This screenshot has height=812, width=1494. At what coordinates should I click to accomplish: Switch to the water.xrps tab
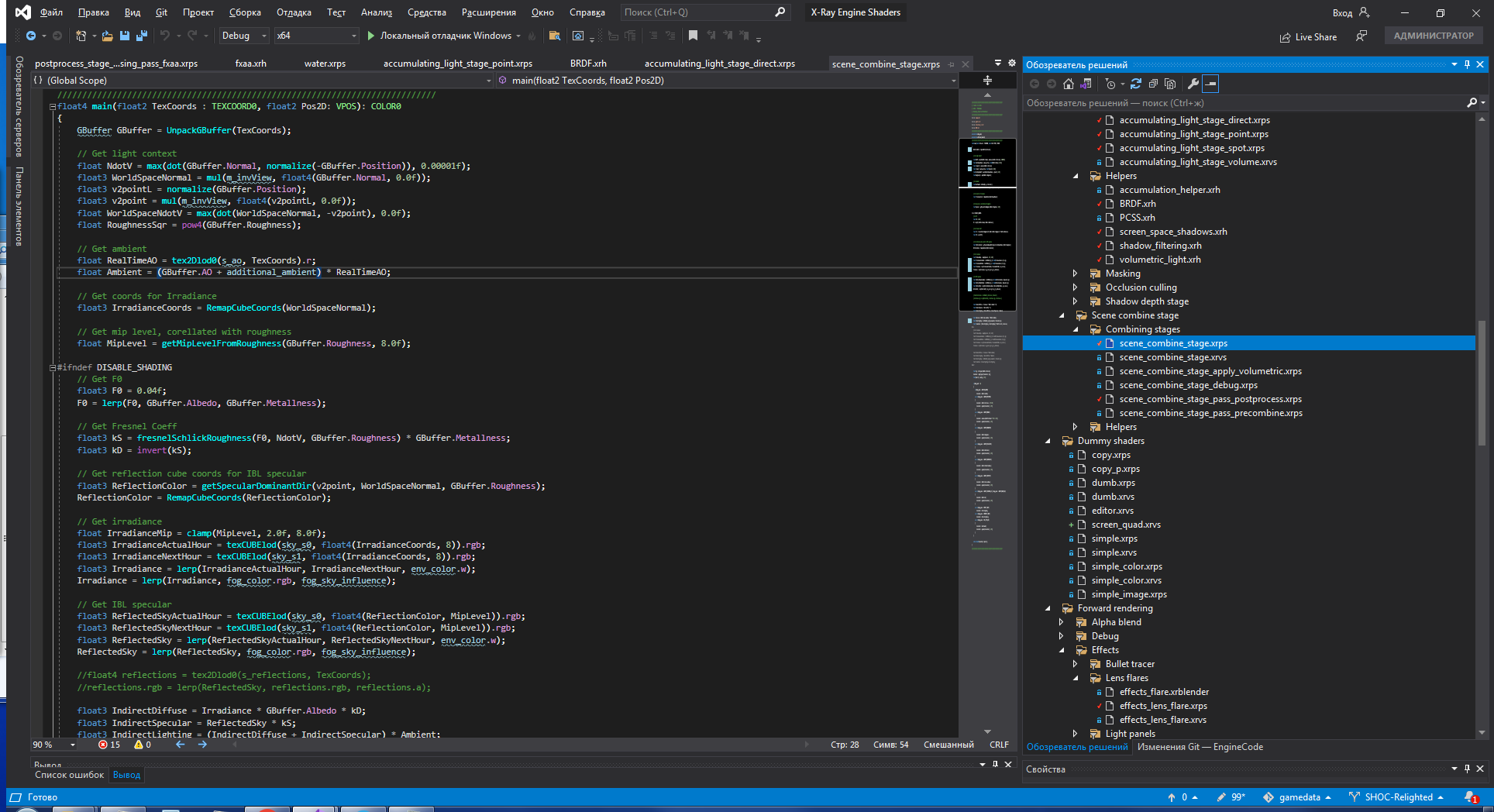pyautogui.click(x=325, y=64)
